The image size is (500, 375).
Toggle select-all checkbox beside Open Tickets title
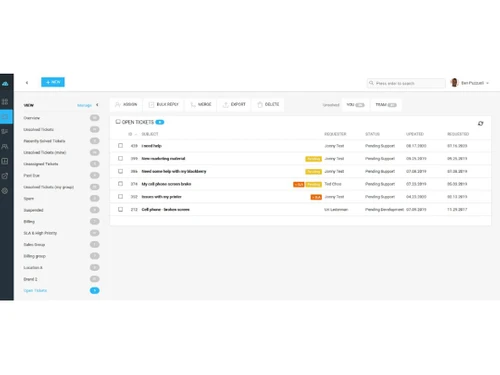click(x=118, y=122)
